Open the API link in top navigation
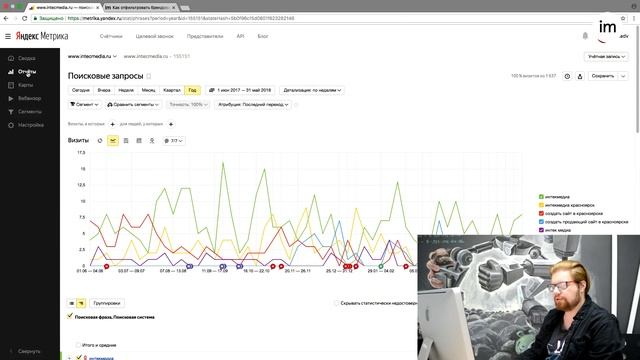This screenshot has height=360, width=640. point(240,36)
